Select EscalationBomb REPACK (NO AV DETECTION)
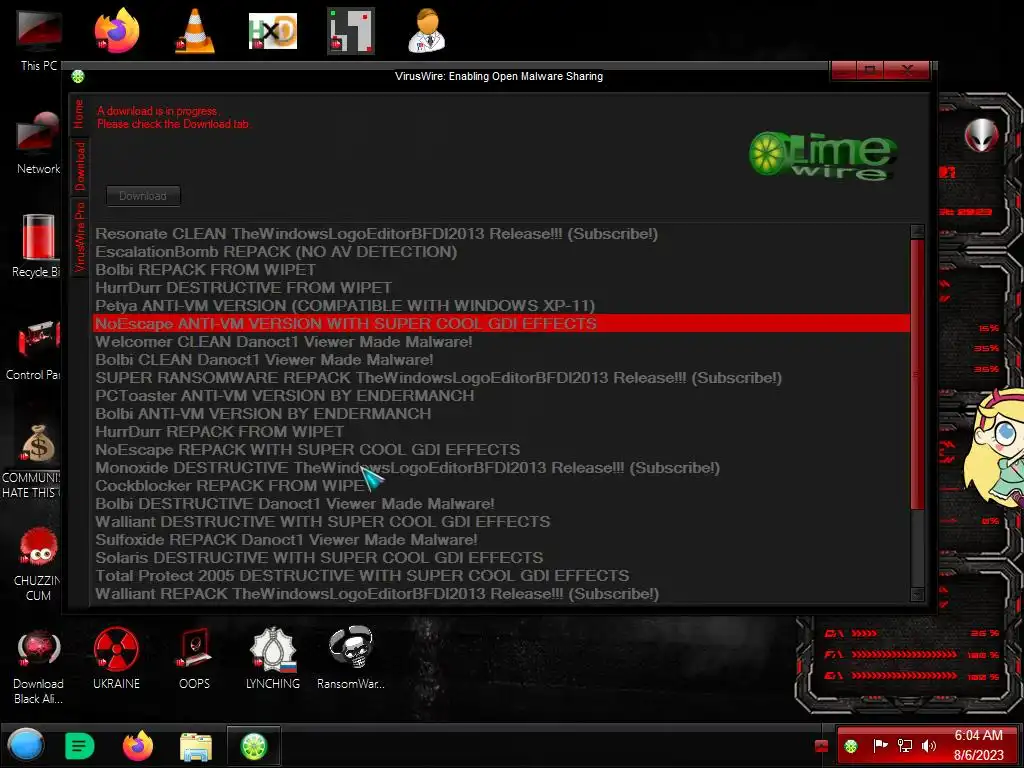This screenshot has width=1024, height=768. (502, 252)
